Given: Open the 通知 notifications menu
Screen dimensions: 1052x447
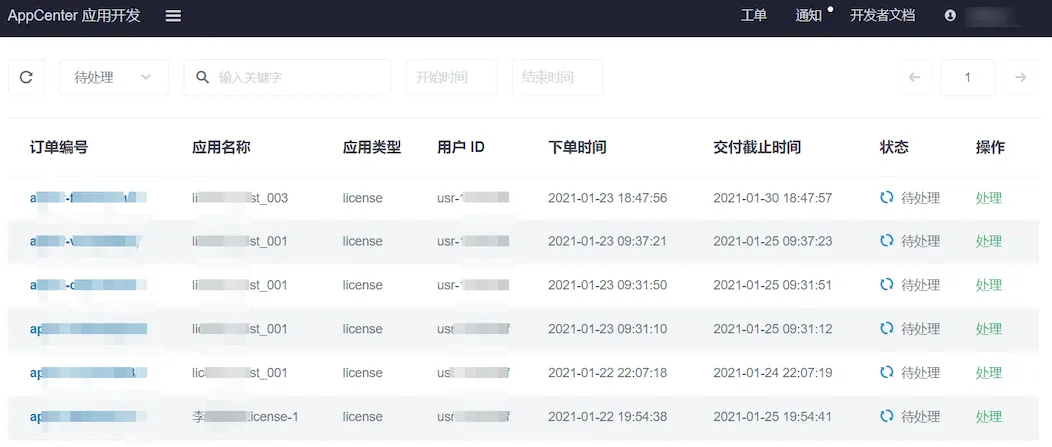Looking at the screenshot, I should (808, 16).
